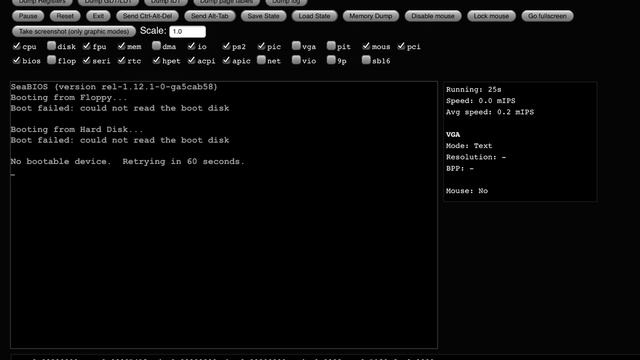
Task: Click the Disable mouse button
Action: pos(433,16)
